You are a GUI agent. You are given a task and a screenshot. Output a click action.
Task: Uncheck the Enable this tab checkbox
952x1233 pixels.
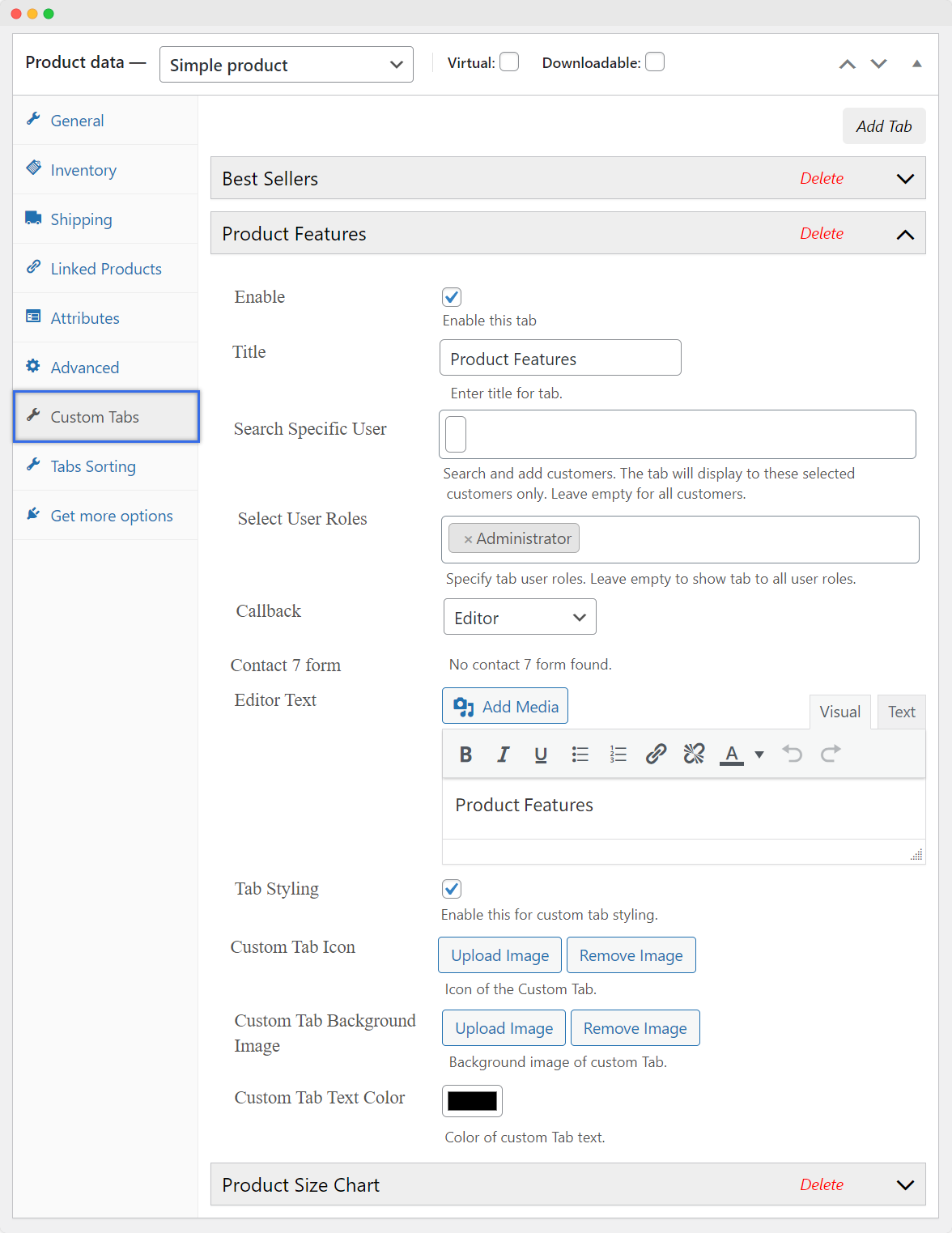[452, 297]
